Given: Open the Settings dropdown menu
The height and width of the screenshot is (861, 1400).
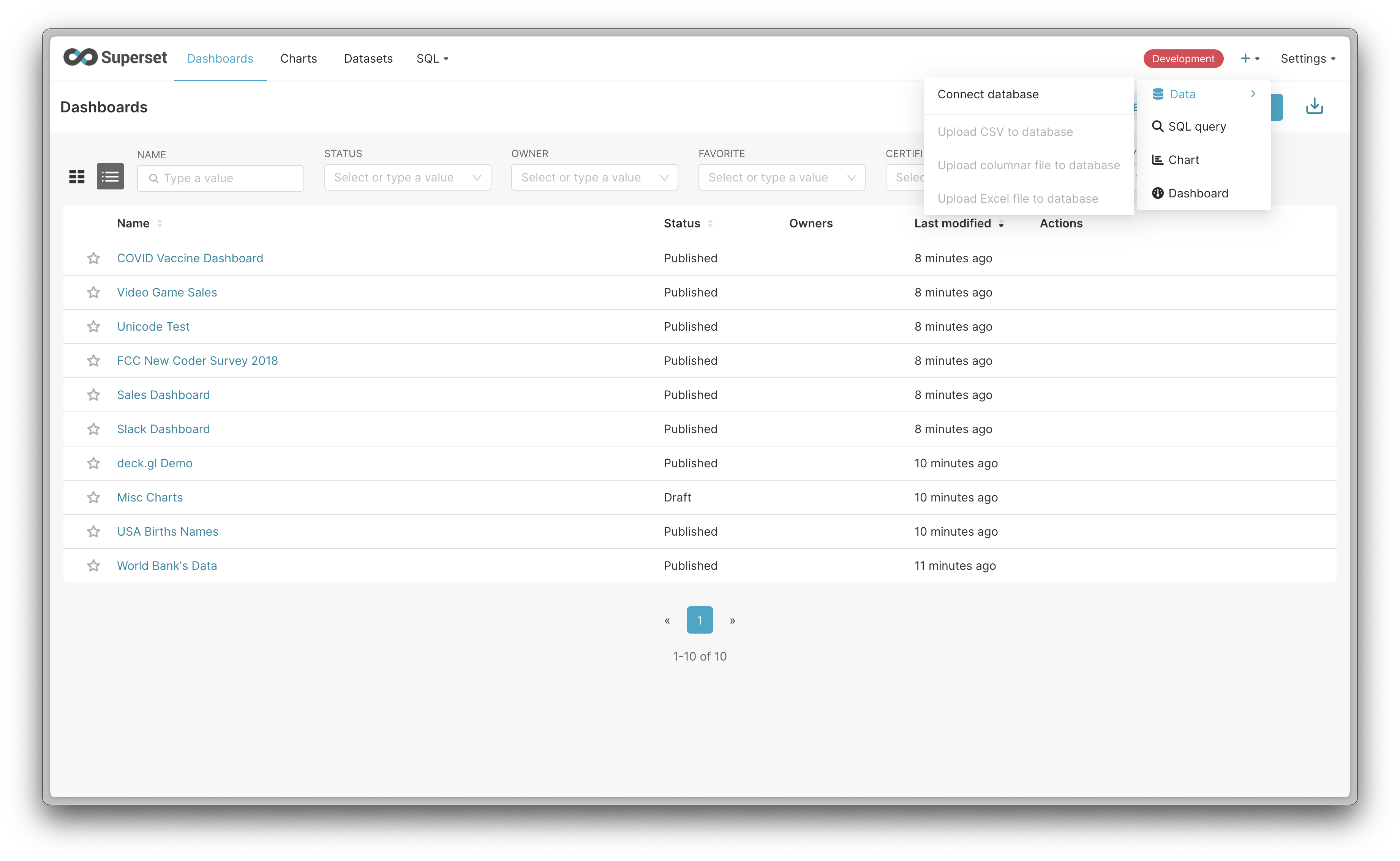Looking at the screenshot, I should pyautogui.click(x=1307, y=58).
